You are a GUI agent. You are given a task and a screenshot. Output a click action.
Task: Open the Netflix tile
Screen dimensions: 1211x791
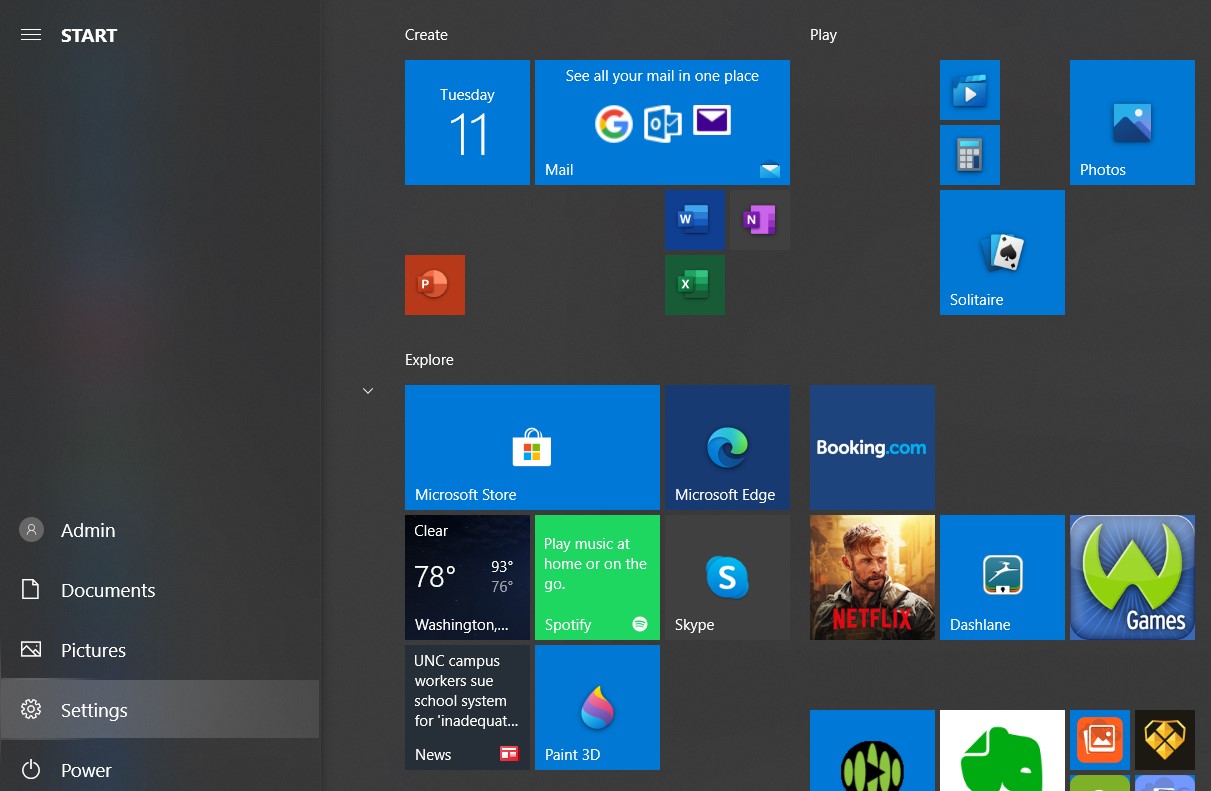872,577
